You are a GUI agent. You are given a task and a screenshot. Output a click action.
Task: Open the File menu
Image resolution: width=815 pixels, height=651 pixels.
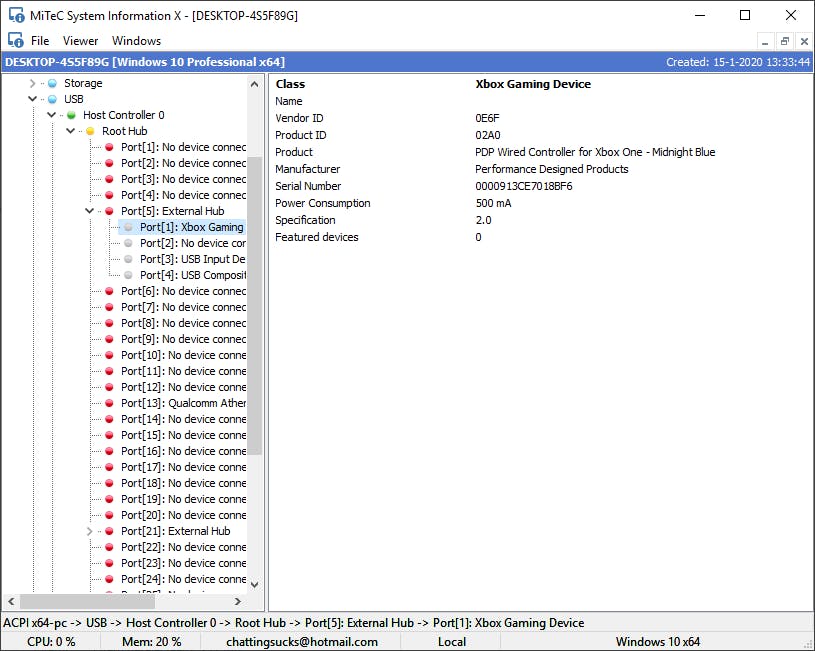tap(40, 41)
